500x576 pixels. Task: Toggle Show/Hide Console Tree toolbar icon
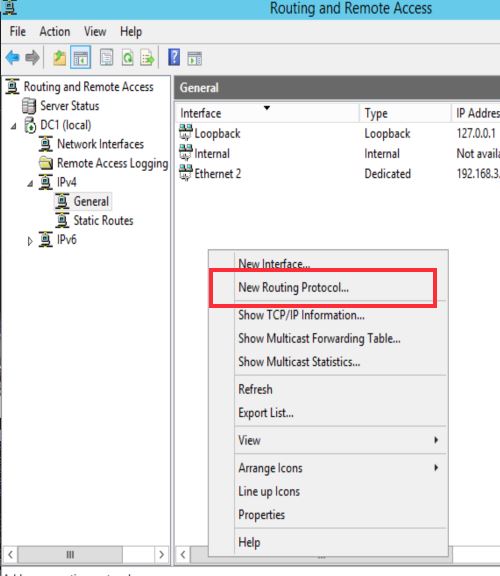coord(80,58)
